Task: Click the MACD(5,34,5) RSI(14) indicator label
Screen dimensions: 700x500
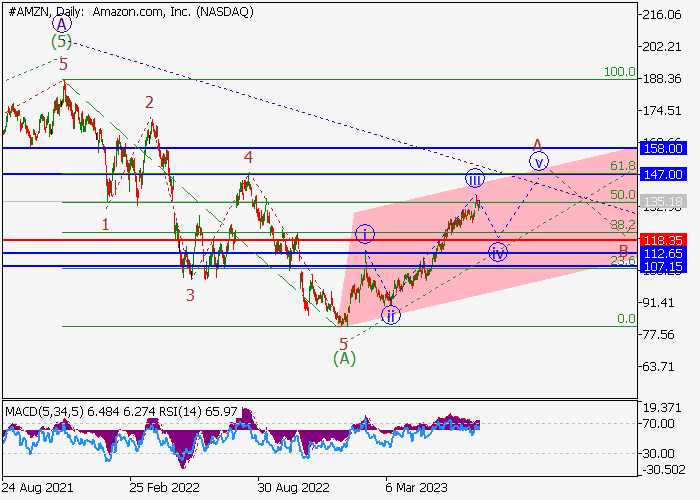Action: (121, 411)
